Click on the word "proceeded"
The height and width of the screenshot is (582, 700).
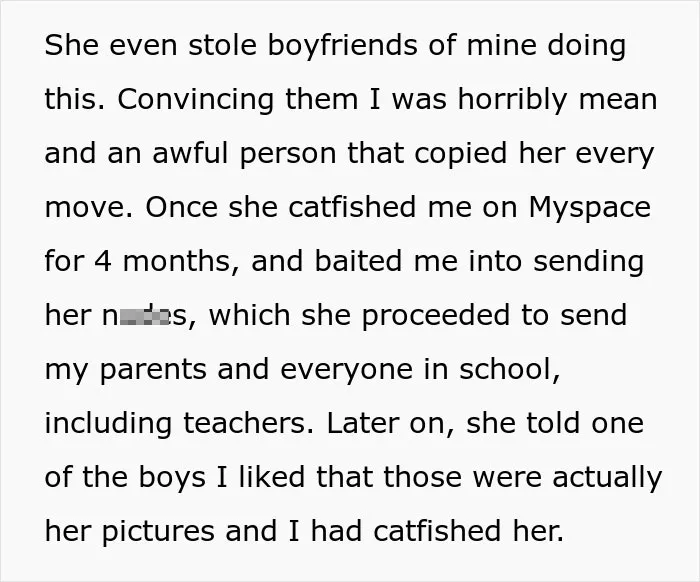pyautogui.click(x=436, y=316)
